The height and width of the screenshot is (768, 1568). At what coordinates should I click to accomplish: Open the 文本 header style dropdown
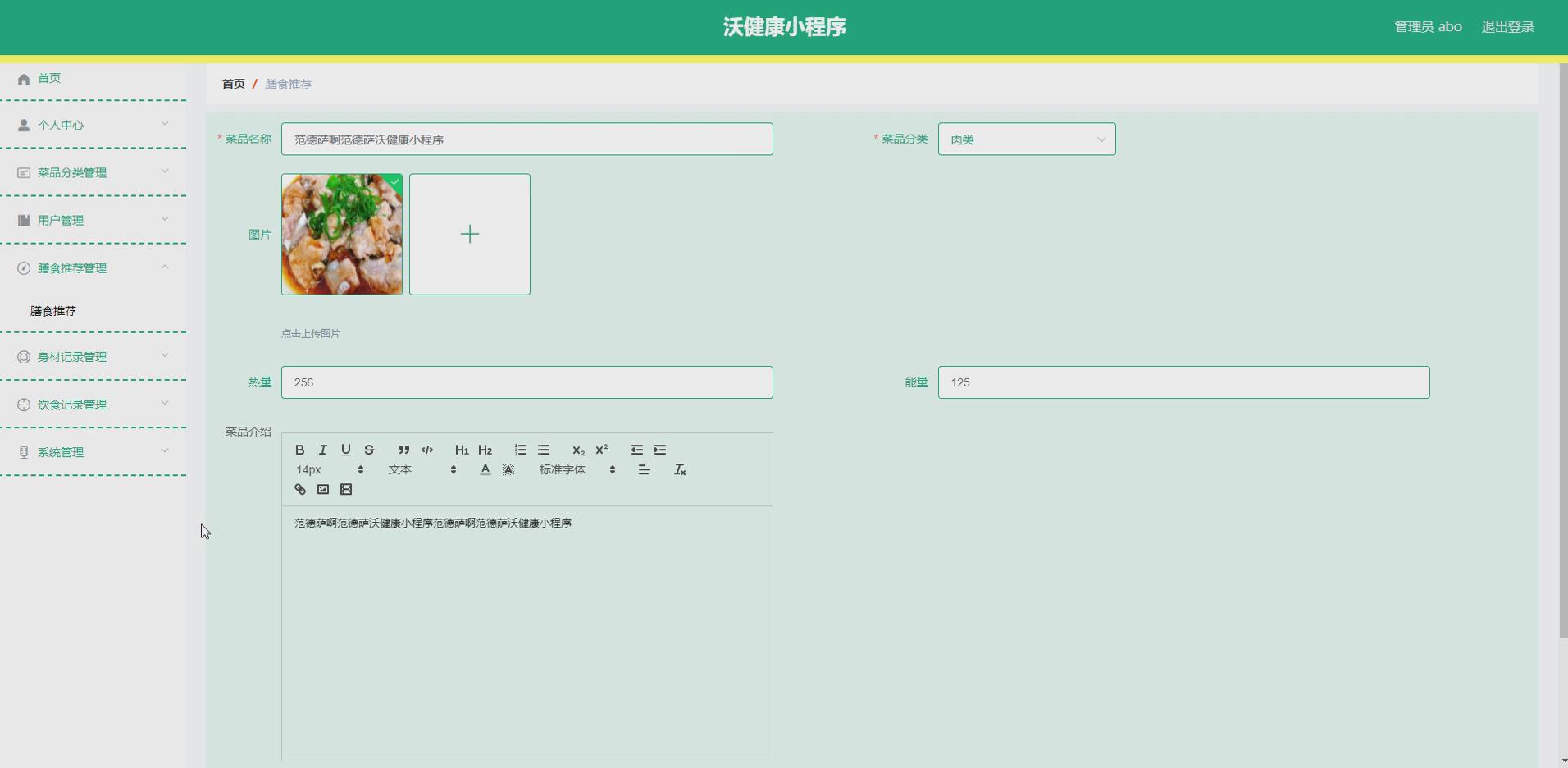422,469
